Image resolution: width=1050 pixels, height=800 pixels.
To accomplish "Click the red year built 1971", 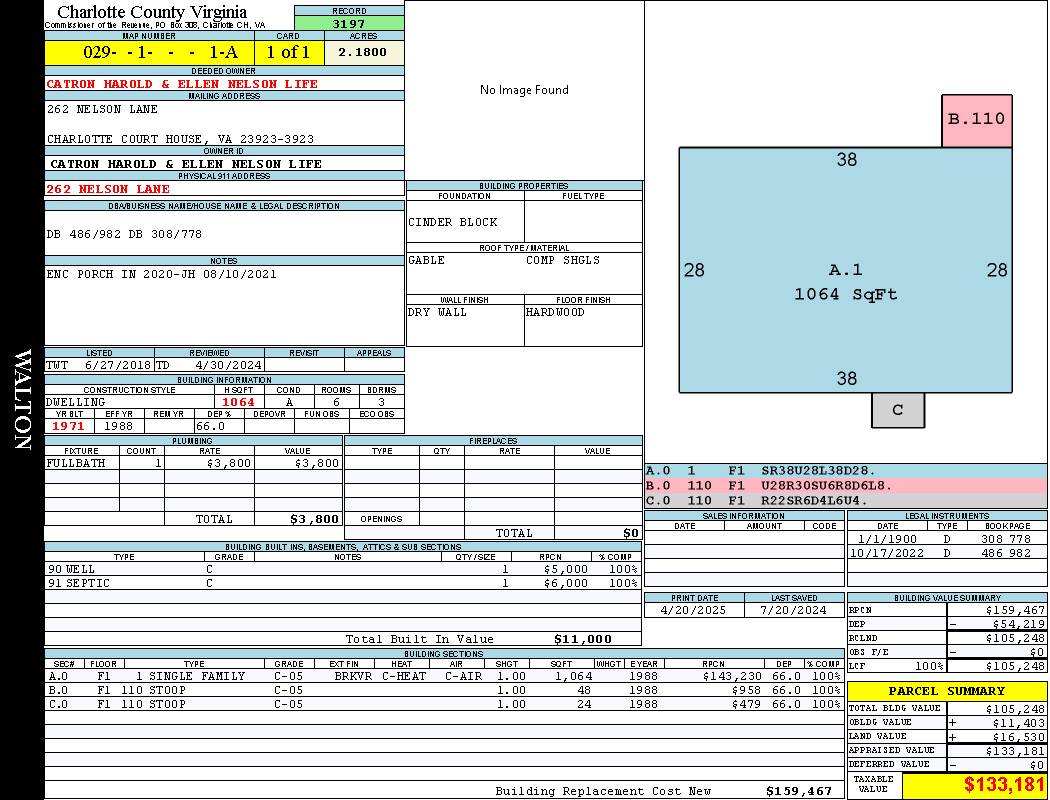I will pos(69,426).
